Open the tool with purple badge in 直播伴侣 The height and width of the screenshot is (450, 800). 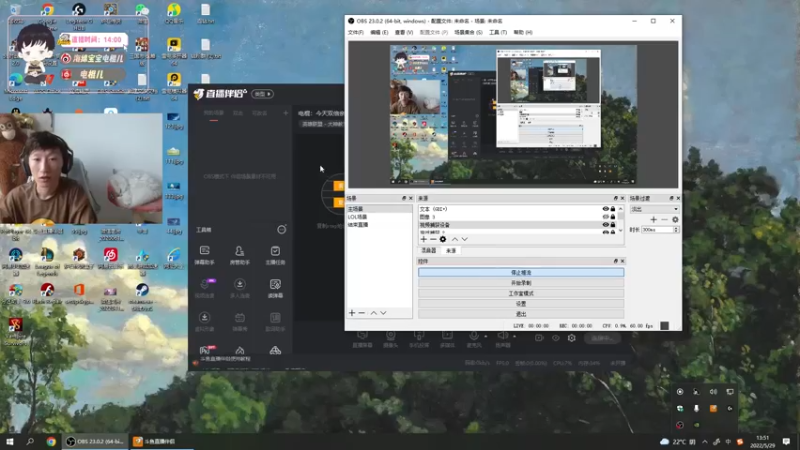(x=205, y=288)
